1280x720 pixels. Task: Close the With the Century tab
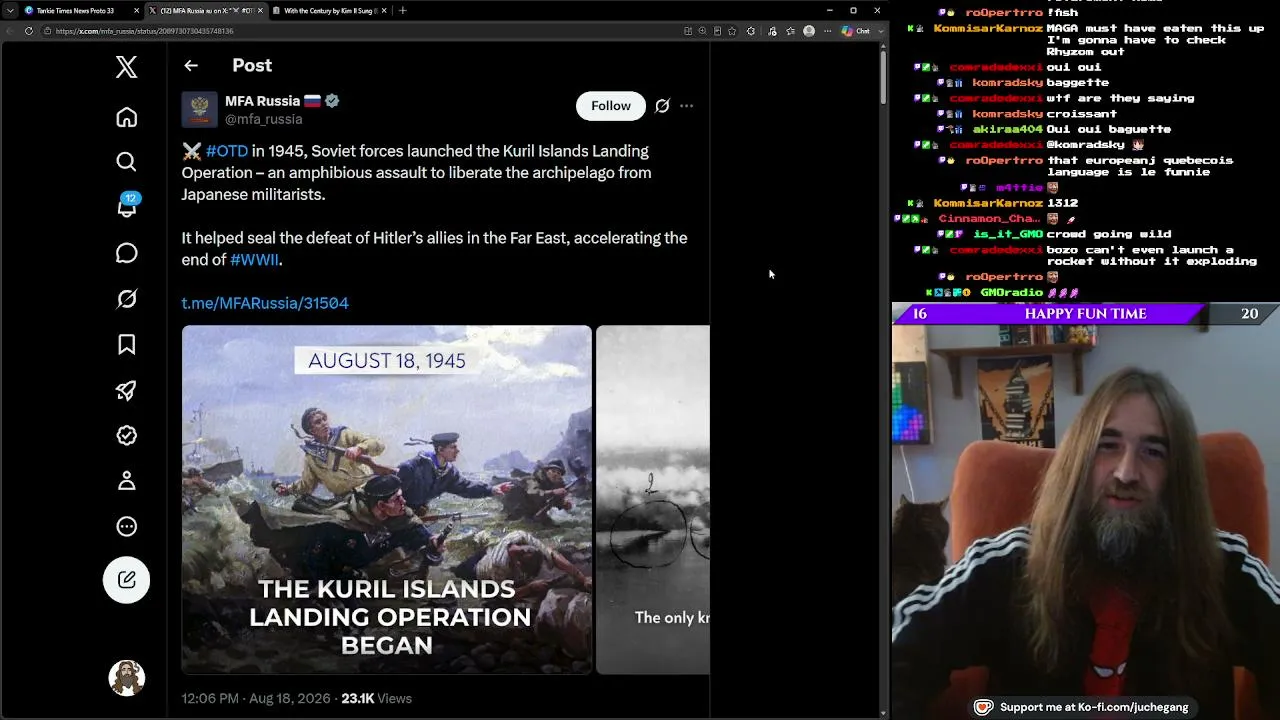point(384,11)
